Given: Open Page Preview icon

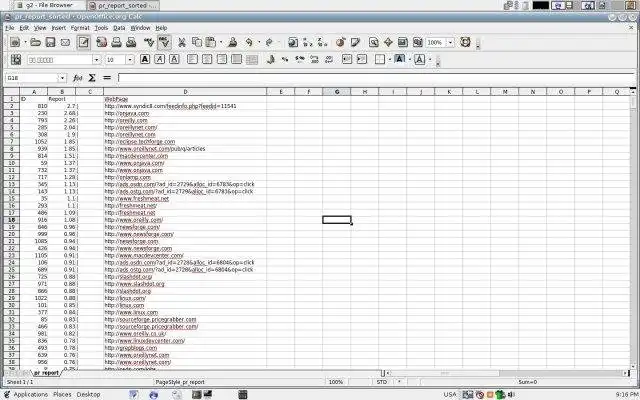Looking at the screenshot, I should point(131,42).
